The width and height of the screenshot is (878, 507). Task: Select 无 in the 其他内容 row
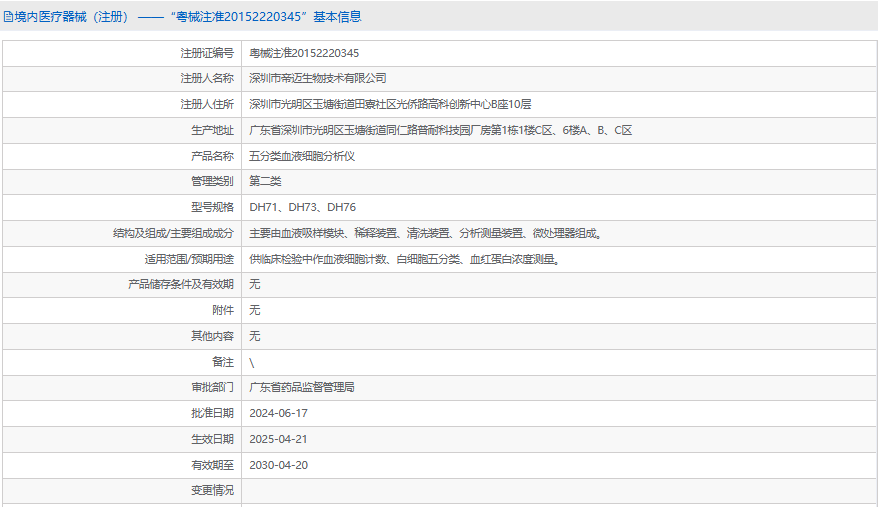[x=255, y=336]
